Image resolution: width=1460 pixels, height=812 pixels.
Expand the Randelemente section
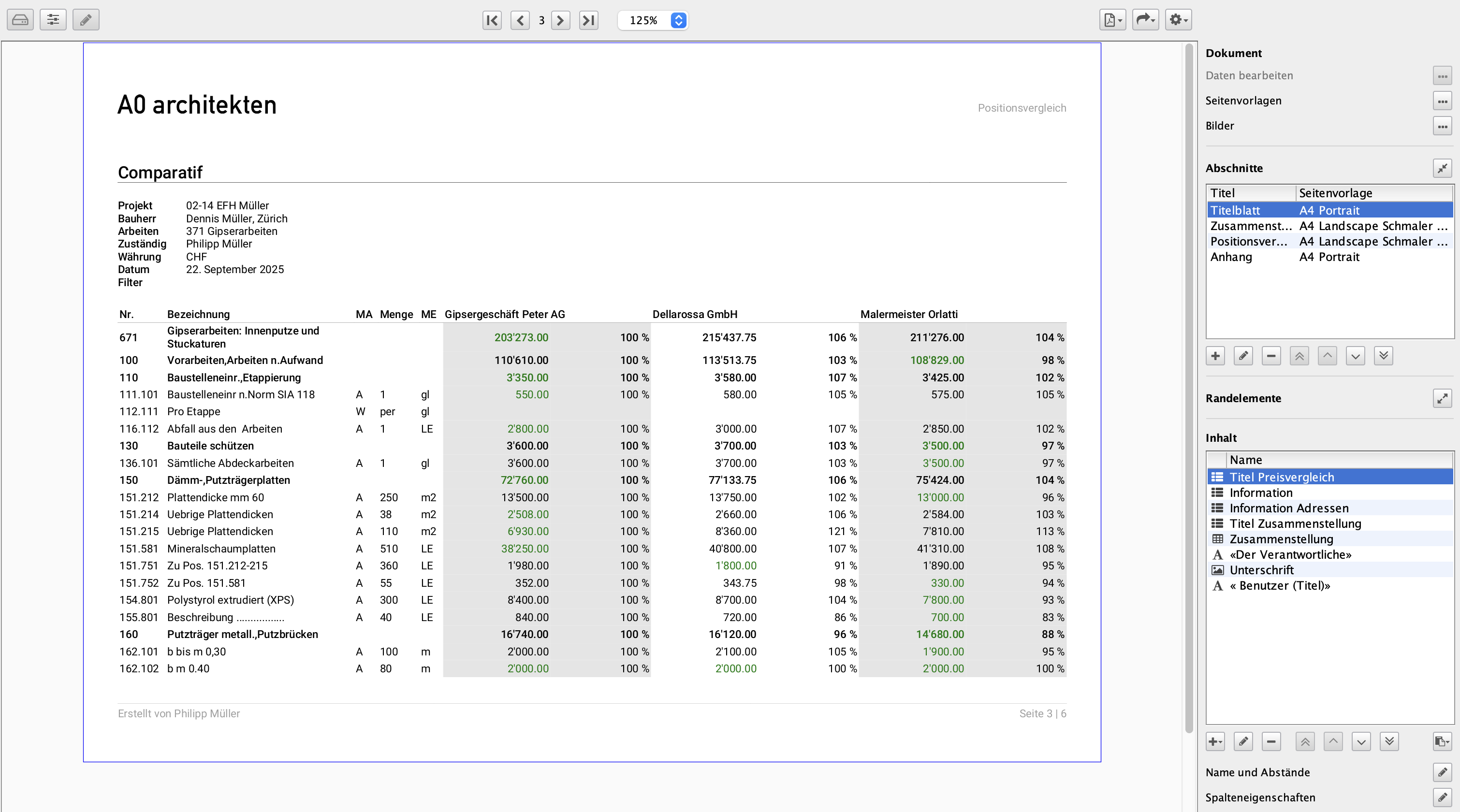1442,398
